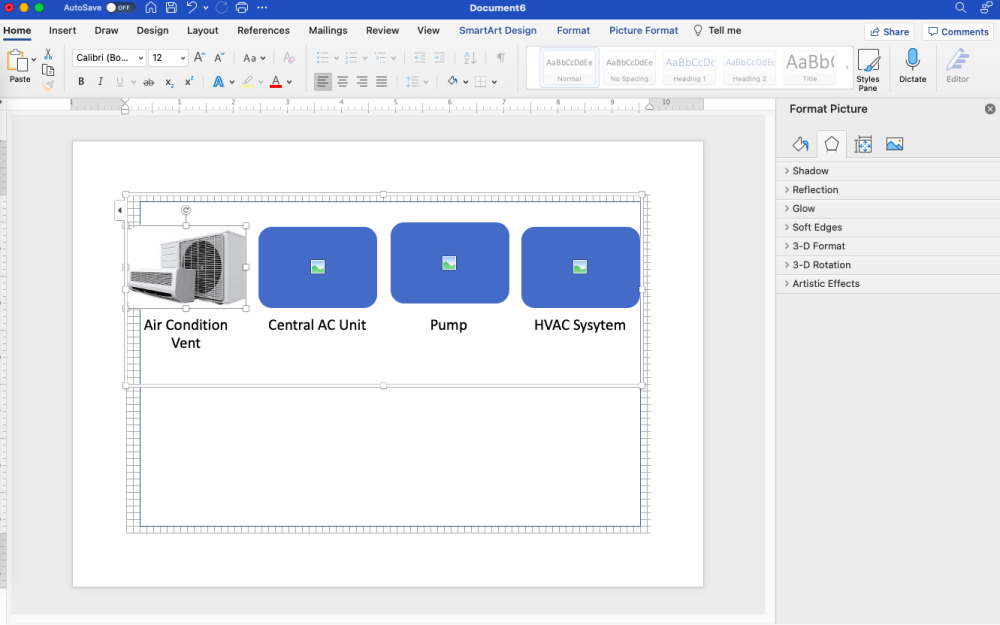Viewport: 1000px width, 625px height.
Task: Open Comments
Action: pos(957,31)
